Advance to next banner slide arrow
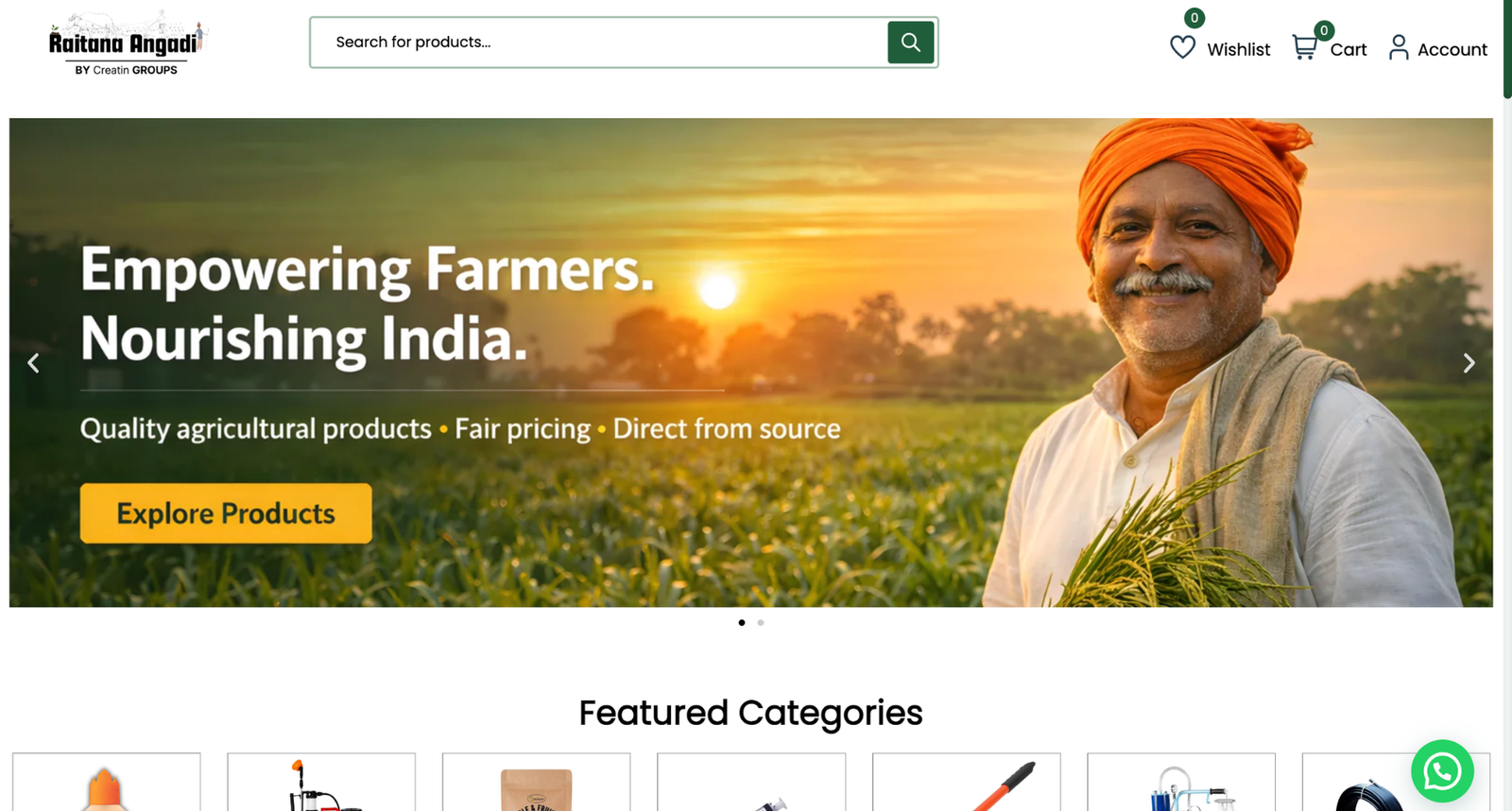The image size is (1512, 811). coord(1469,363)
